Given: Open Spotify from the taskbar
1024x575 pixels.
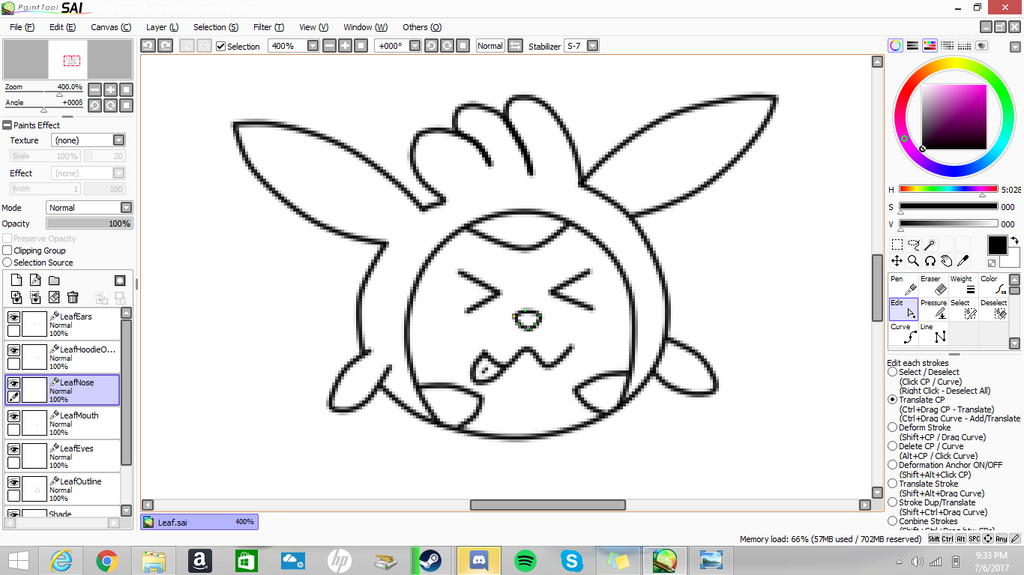Looking at the screenshot, I should pos(525,561).
